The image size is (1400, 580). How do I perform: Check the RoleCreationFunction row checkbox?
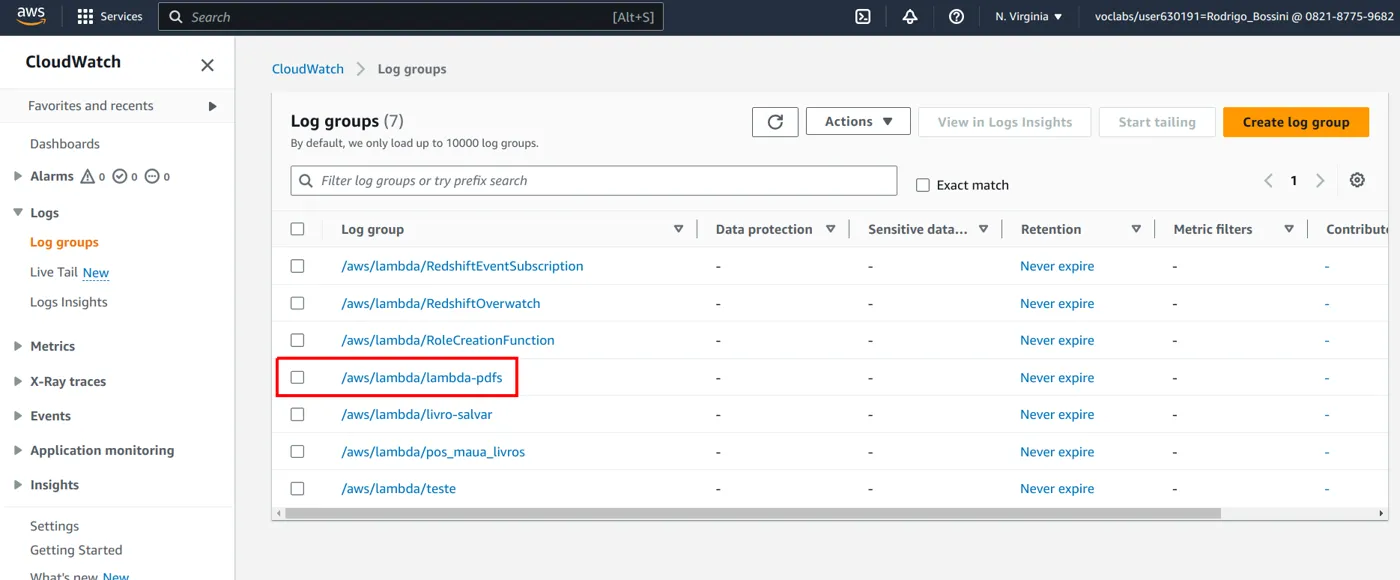tap(297, 340)
